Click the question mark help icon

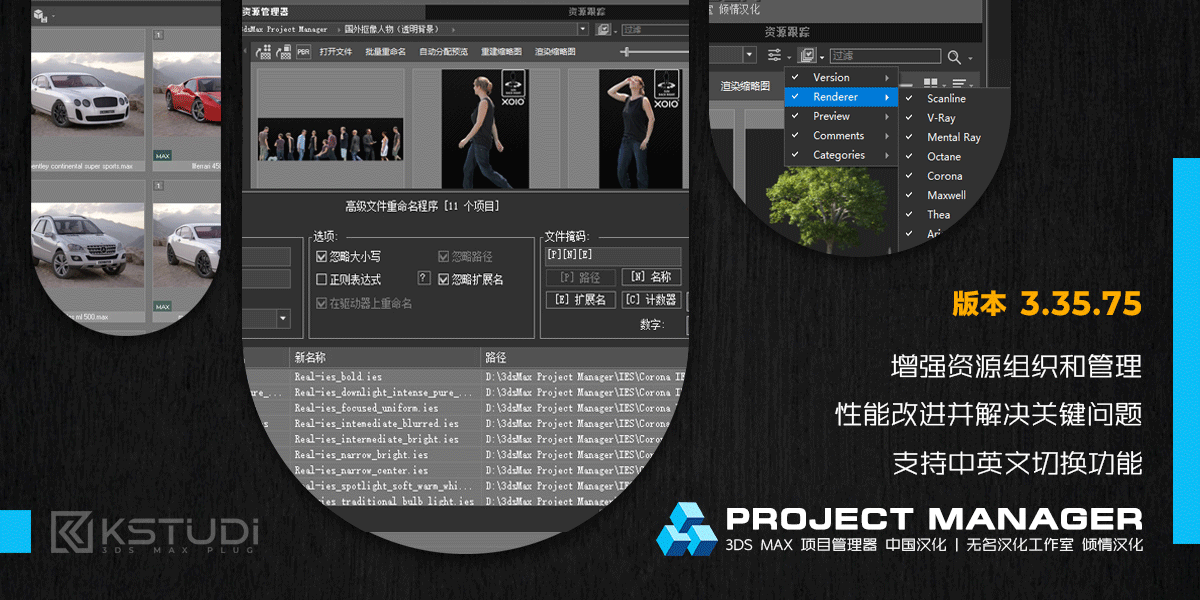click(x=424, y=278)
